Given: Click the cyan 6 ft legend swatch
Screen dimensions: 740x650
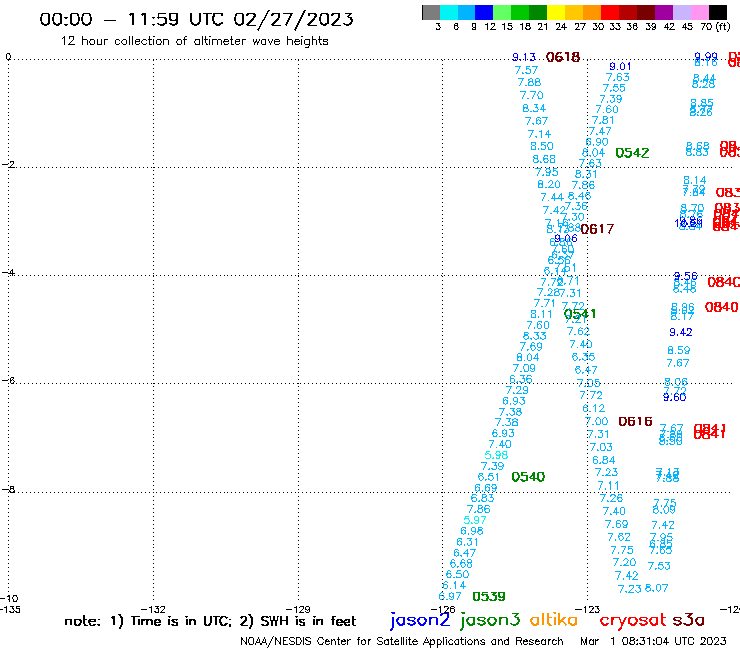Looking at the screenshot, I should coord(448,12).
